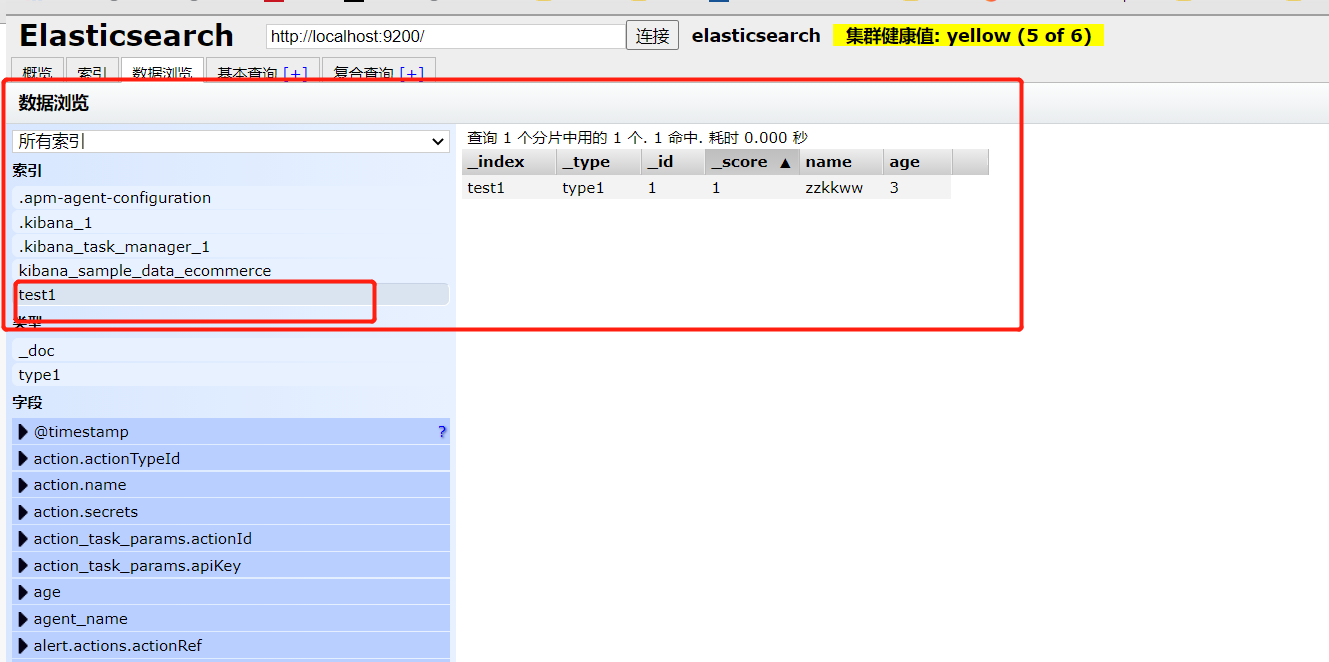Image resolution: width=1329 pixels, height=662 pixels.
Task: Open the 索引 indices tab
Action: pos(92,72)
